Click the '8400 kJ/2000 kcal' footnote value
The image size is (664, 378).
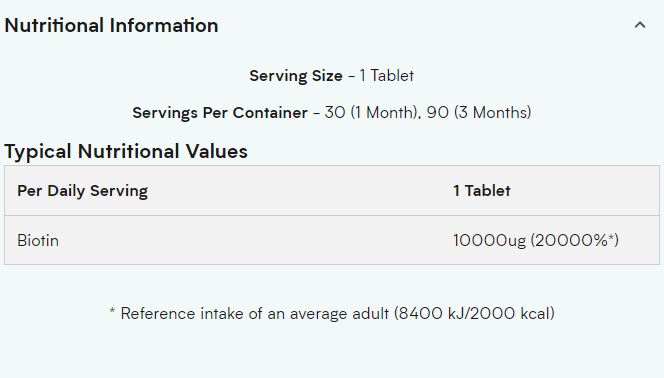tap(474, 314)
